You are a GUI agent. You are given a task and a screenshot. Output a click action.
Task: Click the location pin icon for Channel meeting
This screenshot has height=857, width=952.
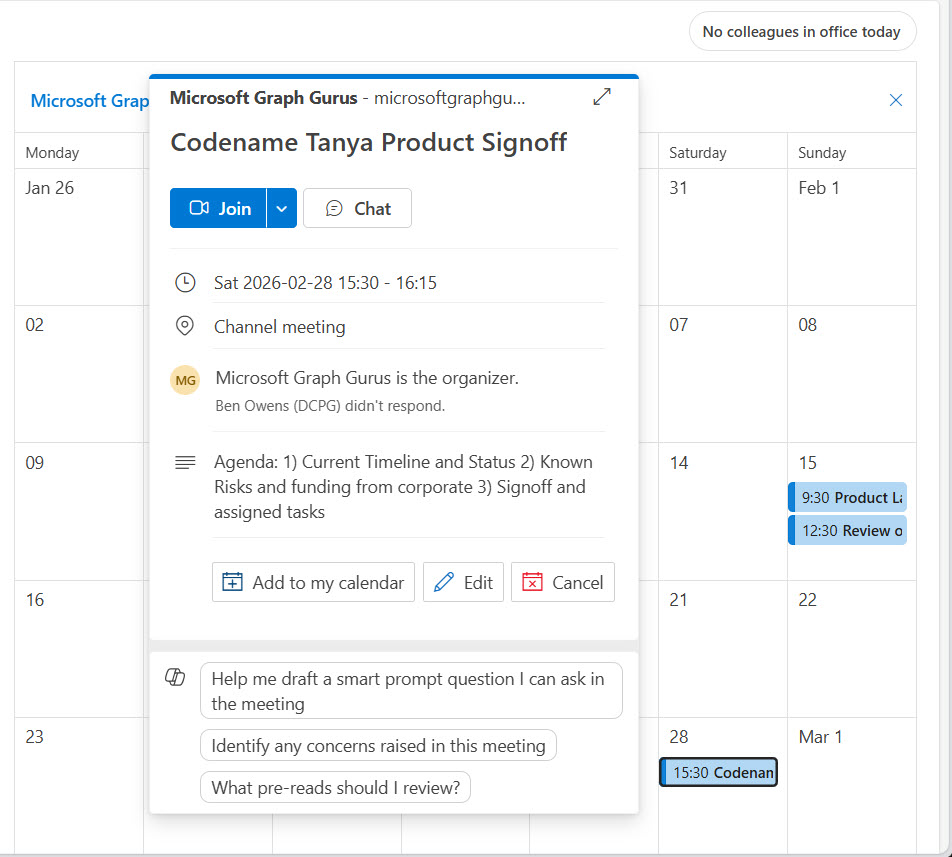(185, 326)
